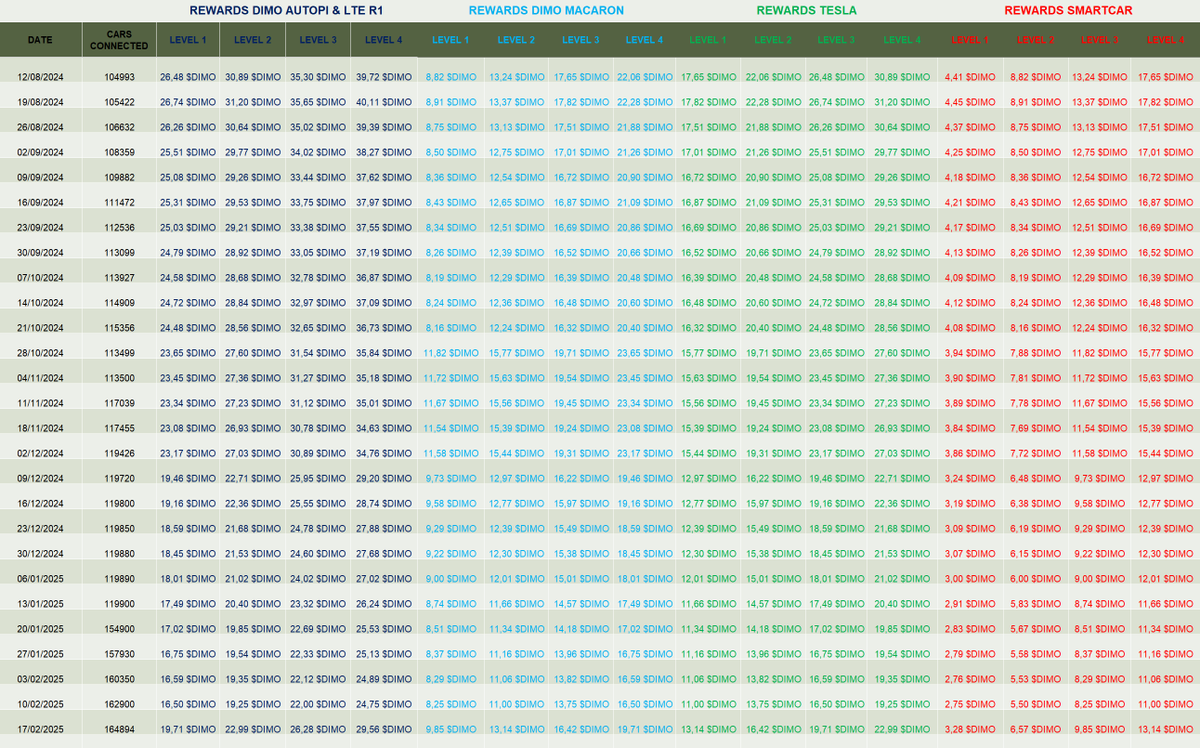Click LEVEL 1 header under AutoPi rewards
The image size is (1200, 748).
189,40
